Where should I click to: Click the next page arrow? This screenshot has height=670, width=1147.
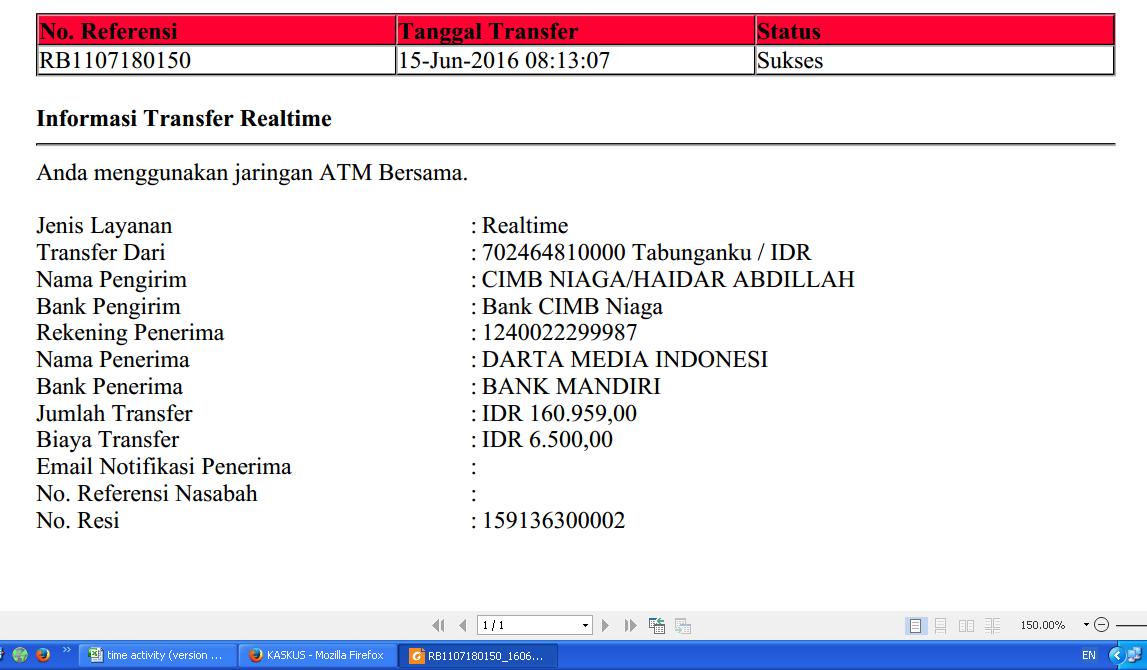606,625
